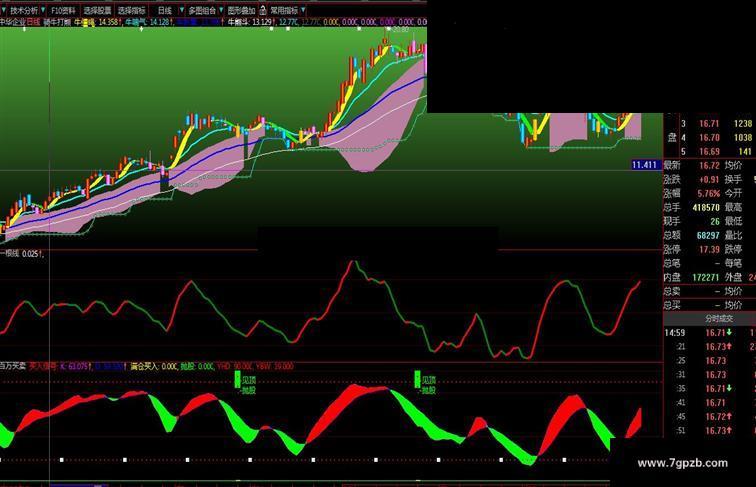The width and height of the screenshot is (756, 487).
Task: Click the red 买入信号 label
Action: pyautogui.click(x=43, y=366)
